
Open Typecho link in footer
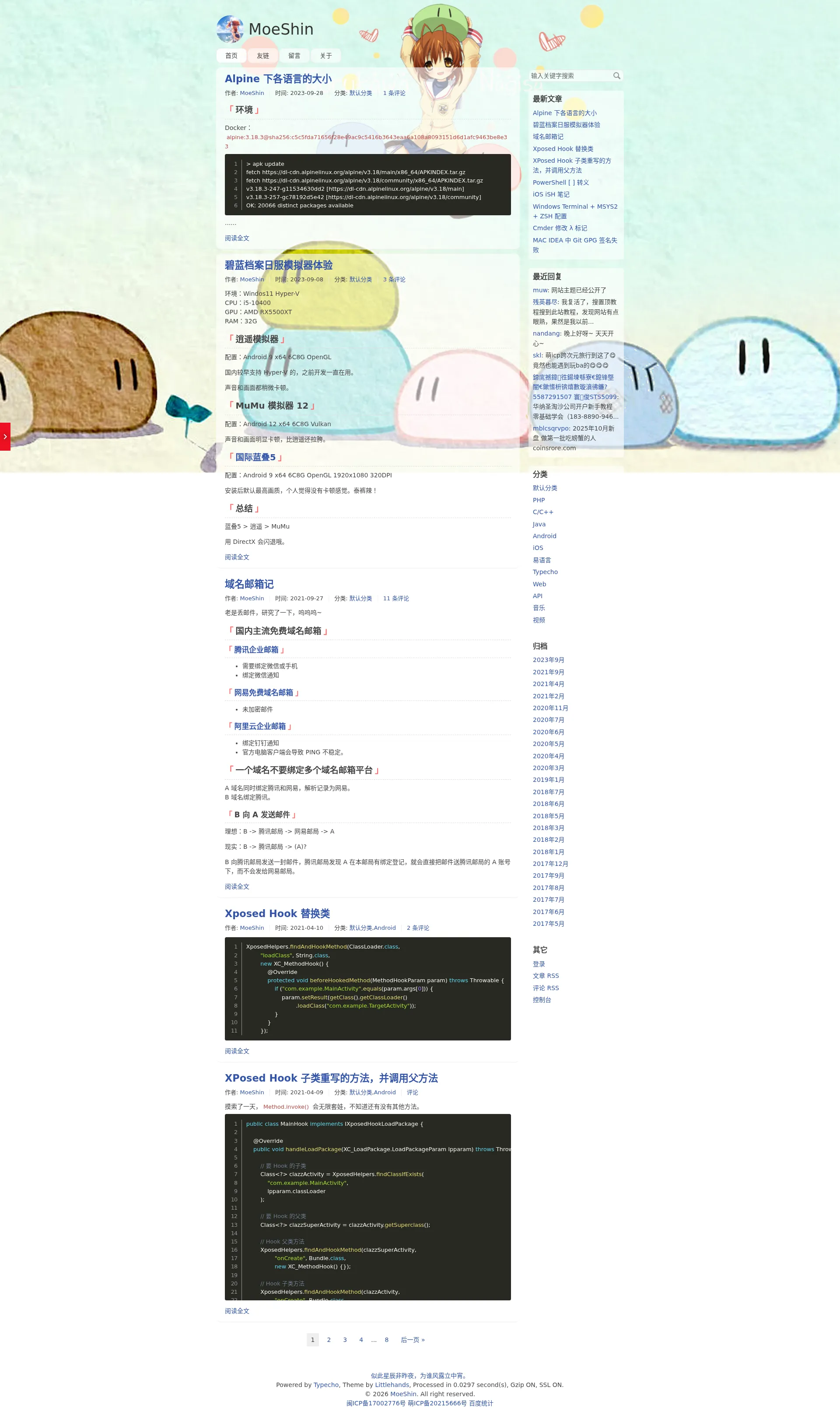coord(326,1385)
